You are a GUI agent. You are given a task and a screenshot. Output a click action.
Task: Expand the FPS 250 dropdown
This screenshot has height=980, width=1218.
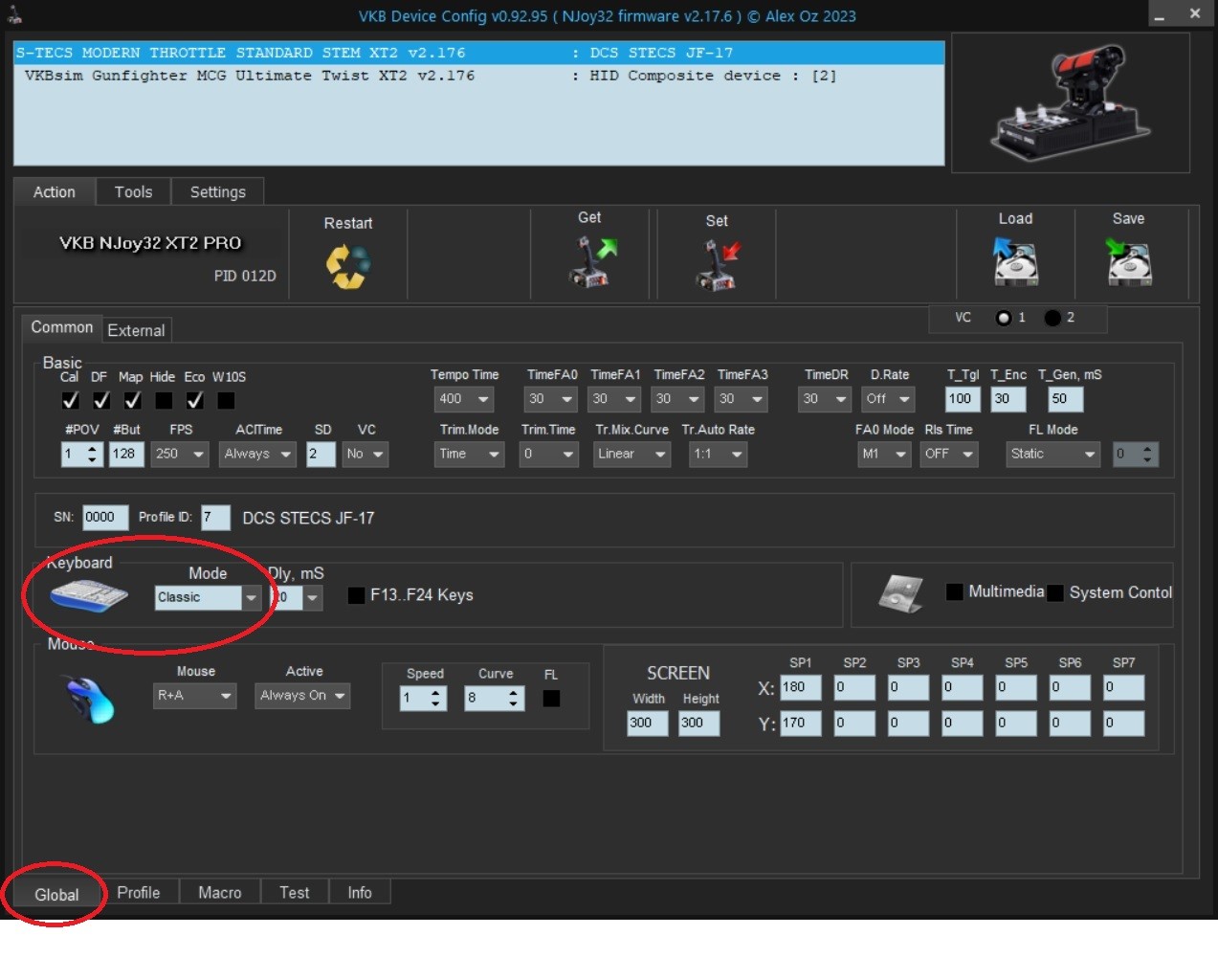tap(181, 454)
